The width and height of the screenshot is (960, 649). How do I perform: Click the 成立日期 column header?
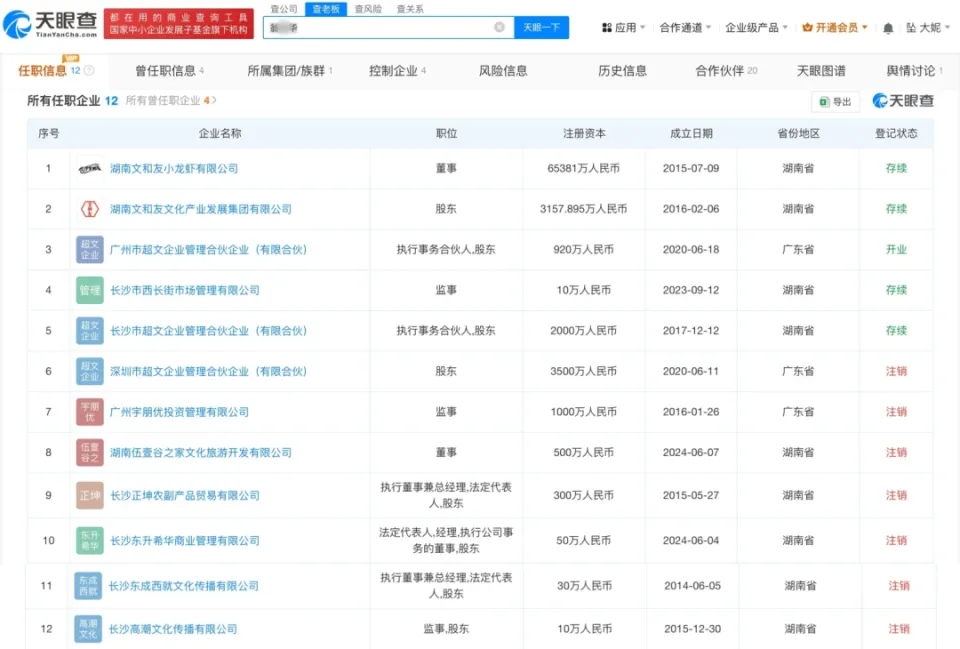tap(691, 133)
